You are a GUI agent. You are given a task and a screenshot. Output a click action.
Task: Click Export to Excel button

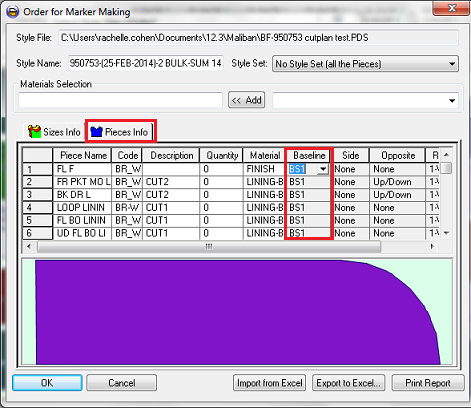coord(348,383)
